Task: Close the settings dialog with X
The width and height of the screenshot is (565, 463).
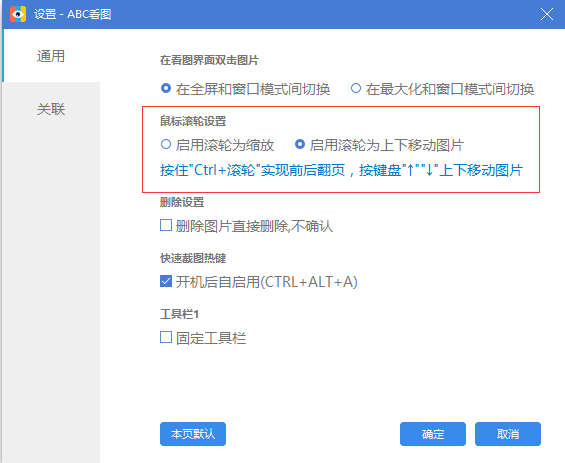Action: coord(547,14)
